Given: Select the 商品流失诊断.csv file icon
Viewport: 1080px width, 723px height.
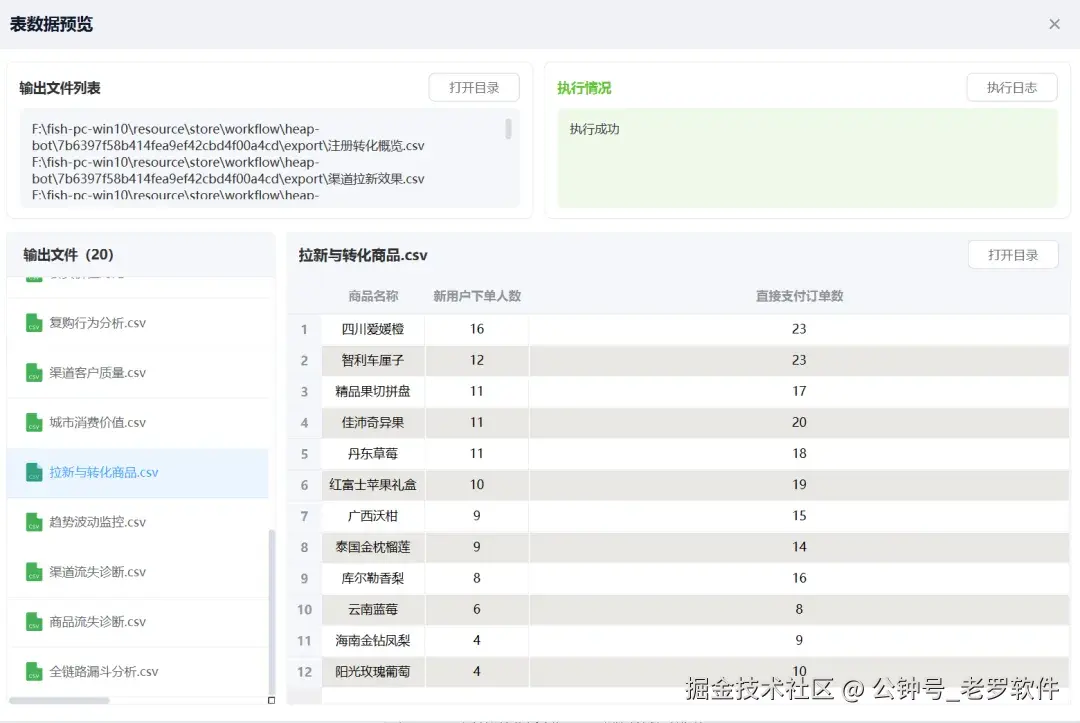Looking at the screenshot, I should (34, 622).
